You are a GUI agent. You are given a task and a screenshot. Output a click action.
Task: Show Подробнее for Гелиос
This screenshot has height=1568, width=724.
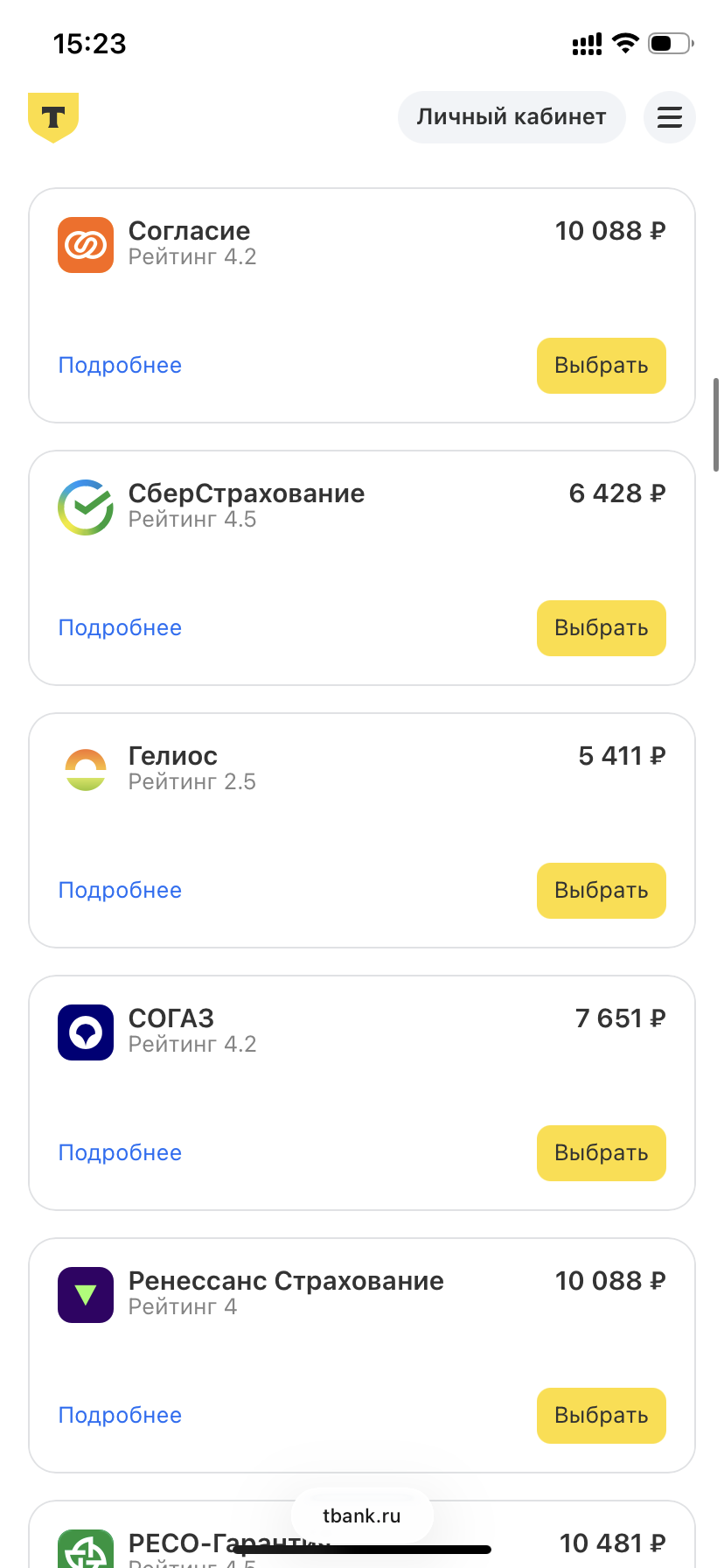(120, 891)
